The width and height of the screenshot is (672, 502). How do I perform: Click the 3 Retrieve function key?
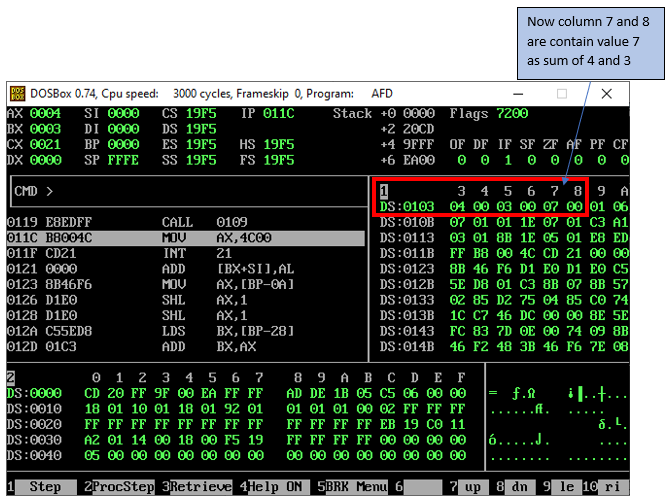197,487
